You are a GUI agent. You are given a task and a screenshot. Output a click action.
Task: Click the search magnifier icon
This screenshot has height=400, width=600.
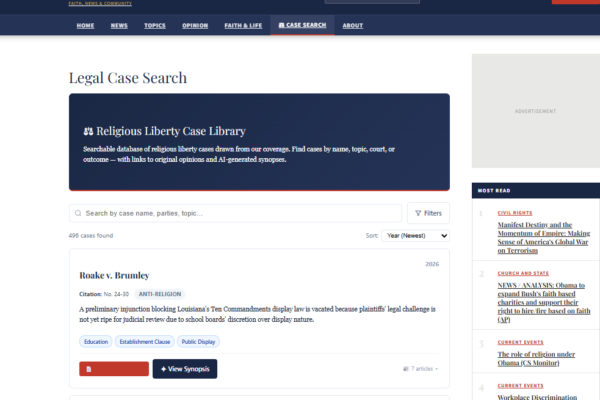point(78,213)
